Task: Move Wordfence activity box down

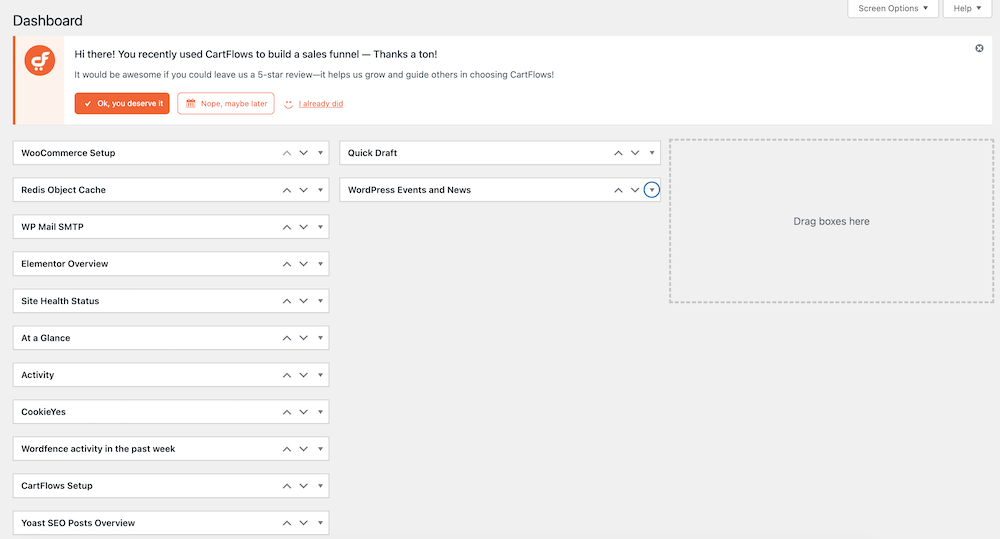Action: [x=303, y=449]
